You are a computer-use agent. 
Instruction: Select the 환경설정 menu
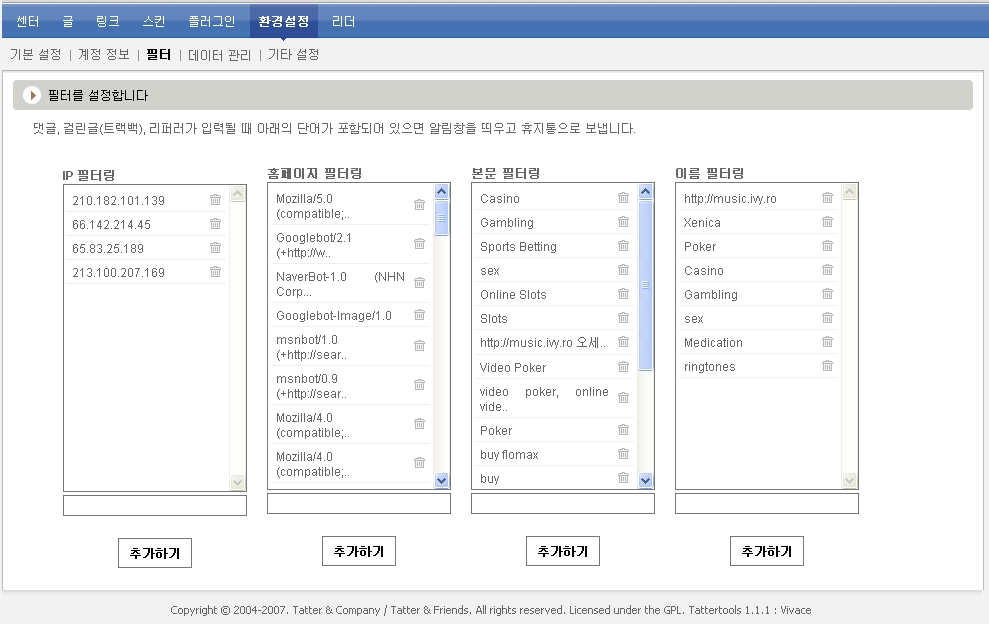coord(284,21)
